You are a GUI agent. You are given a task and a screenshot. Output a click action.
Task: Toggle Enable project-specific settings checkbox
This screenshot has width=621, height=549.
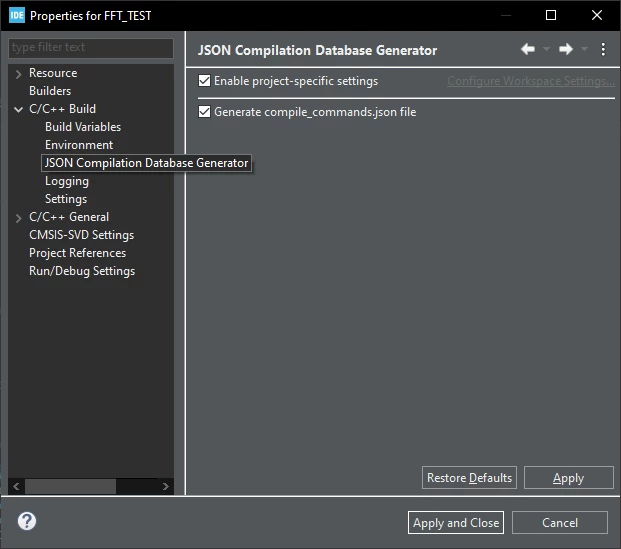click(x=204, y=81)
